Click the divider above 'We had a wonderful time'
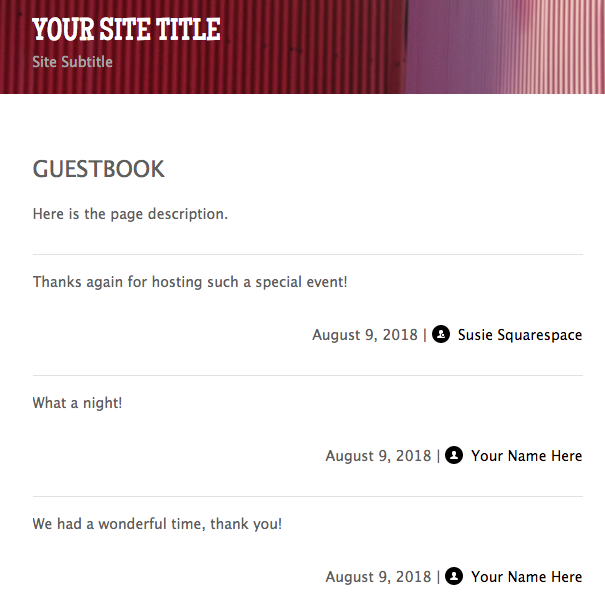Viewport: 605px width, 609px height. [307, 497]
